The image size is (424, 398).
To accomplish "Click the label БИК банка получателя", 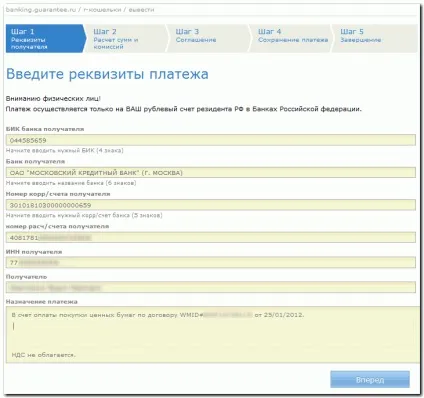I will pyautogui.click(x=45, y=129).
